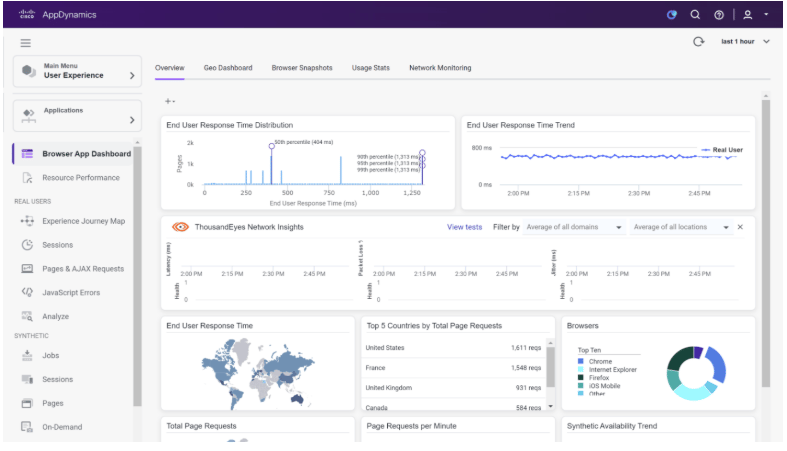
Task: Open the Average of all domains dropdown
Action: pos(574,227)
